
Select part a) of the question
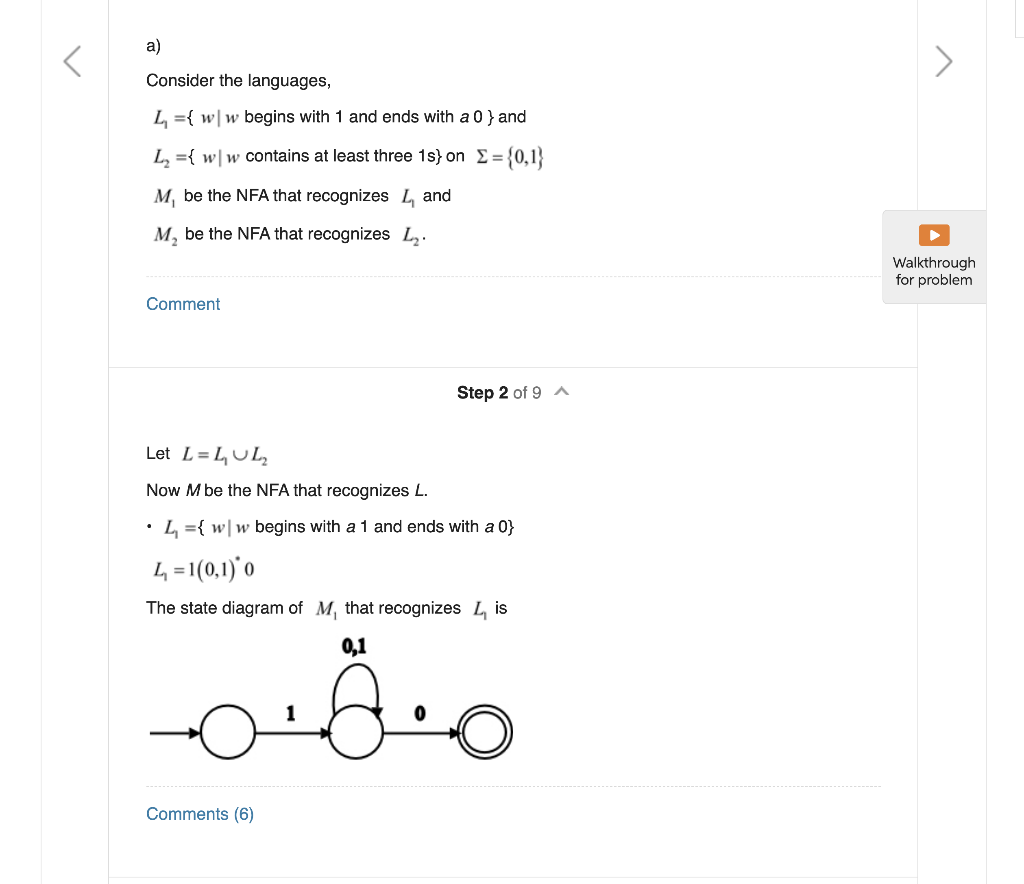(x=151, y=45)
